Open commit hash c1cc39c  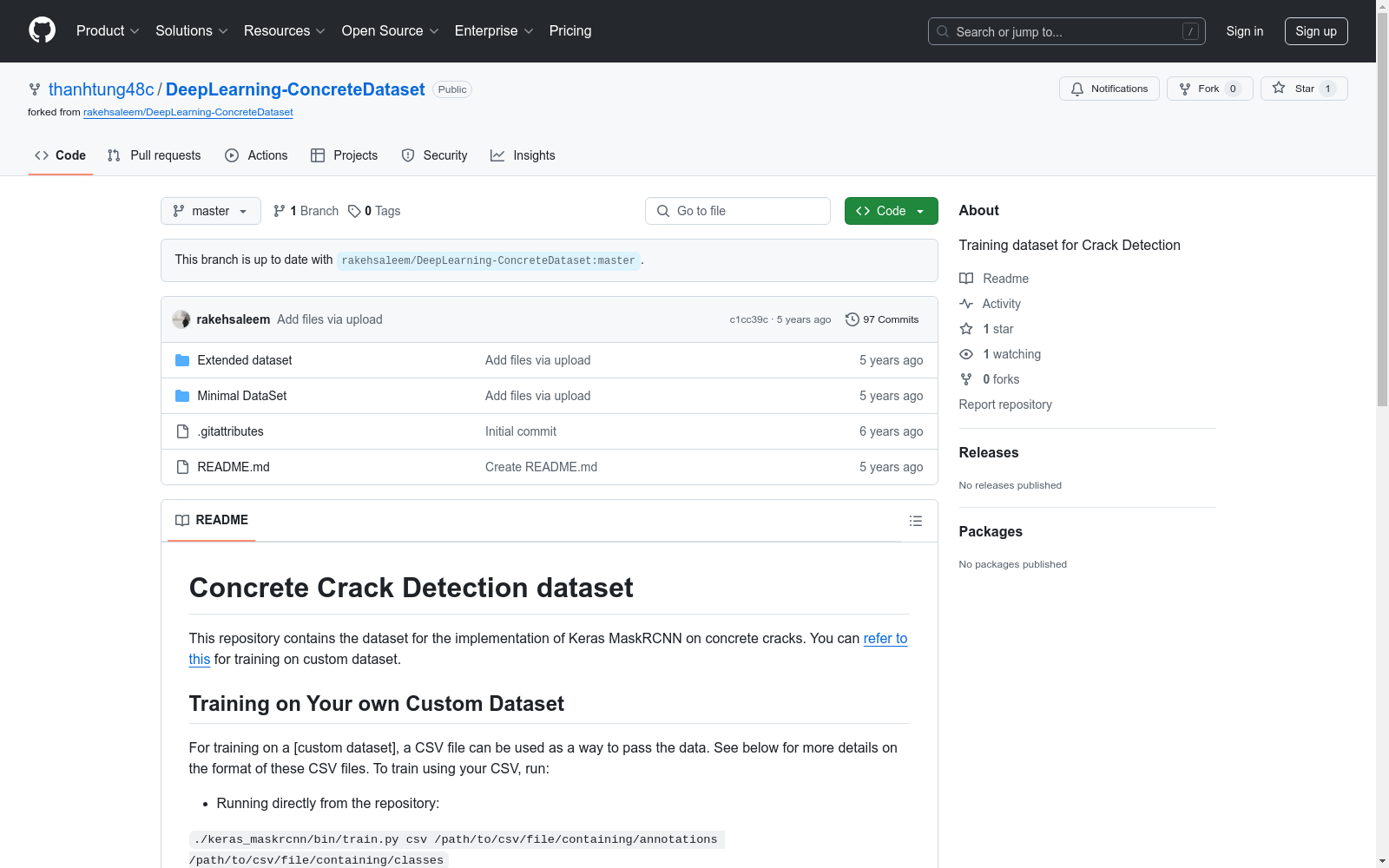coord(748,319)
